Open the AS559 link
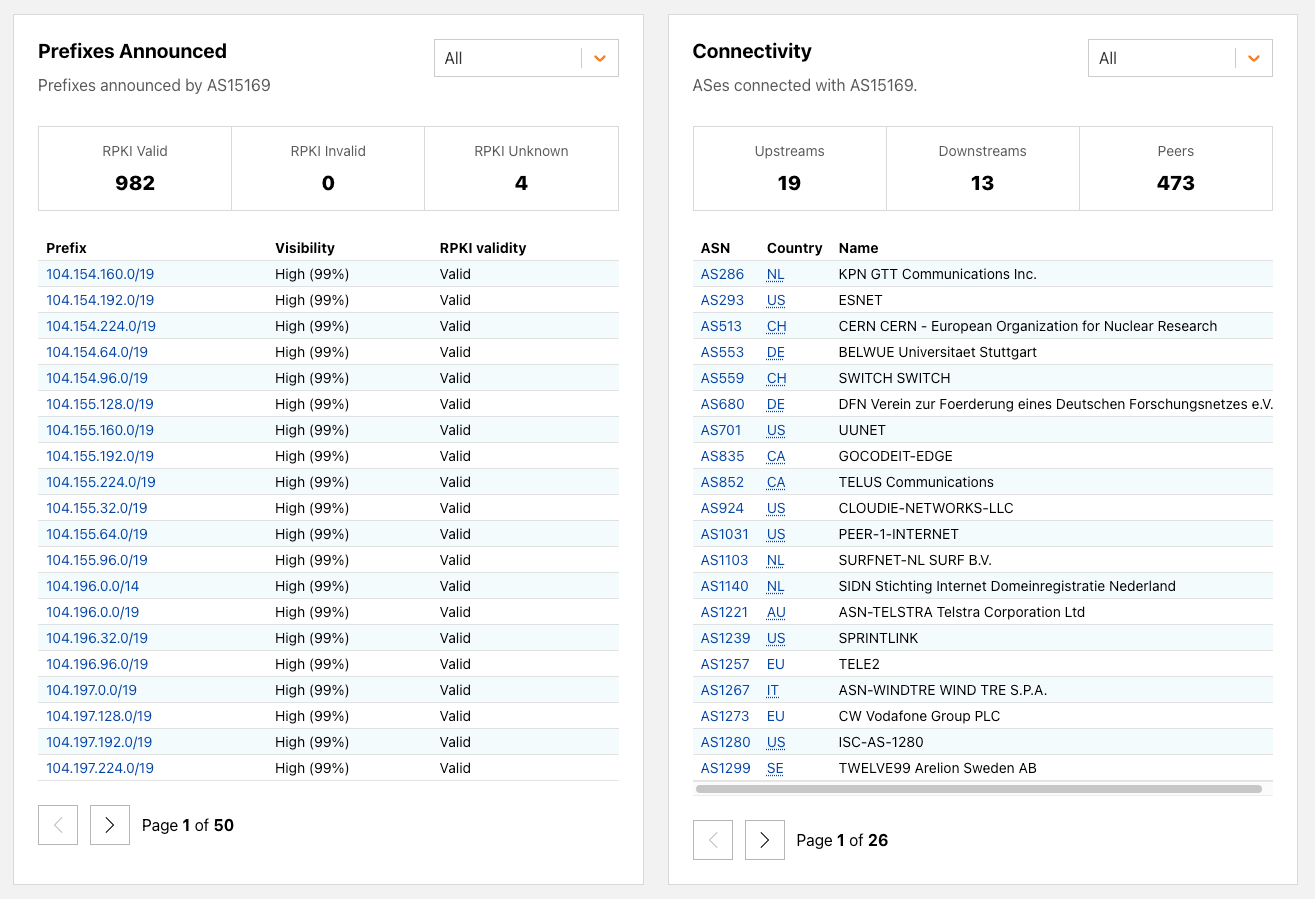 pyautogui.click(x=722, y=378)
